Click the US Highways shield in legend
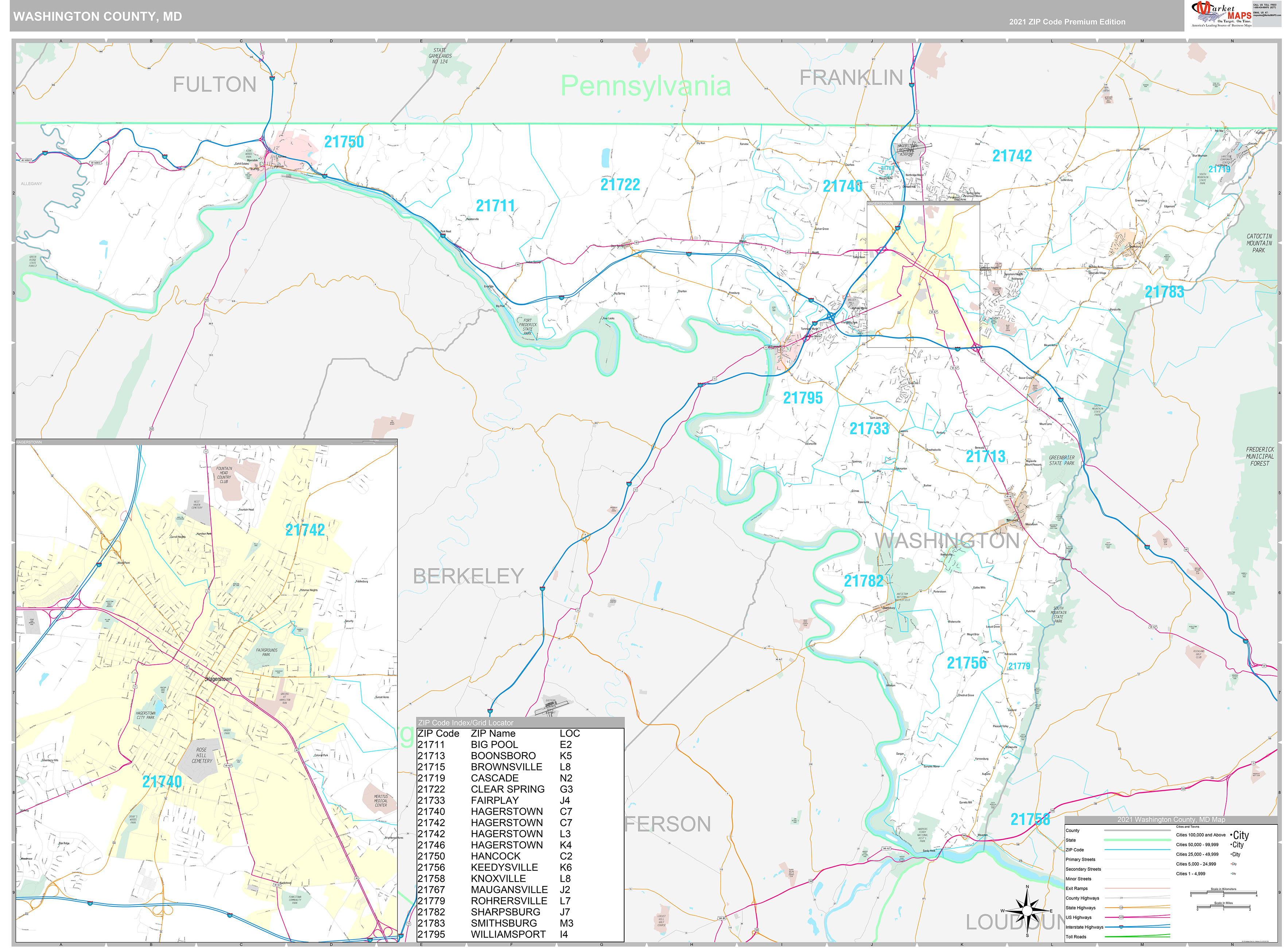This screenshot has width=1288, height=948. [1121, 917]
